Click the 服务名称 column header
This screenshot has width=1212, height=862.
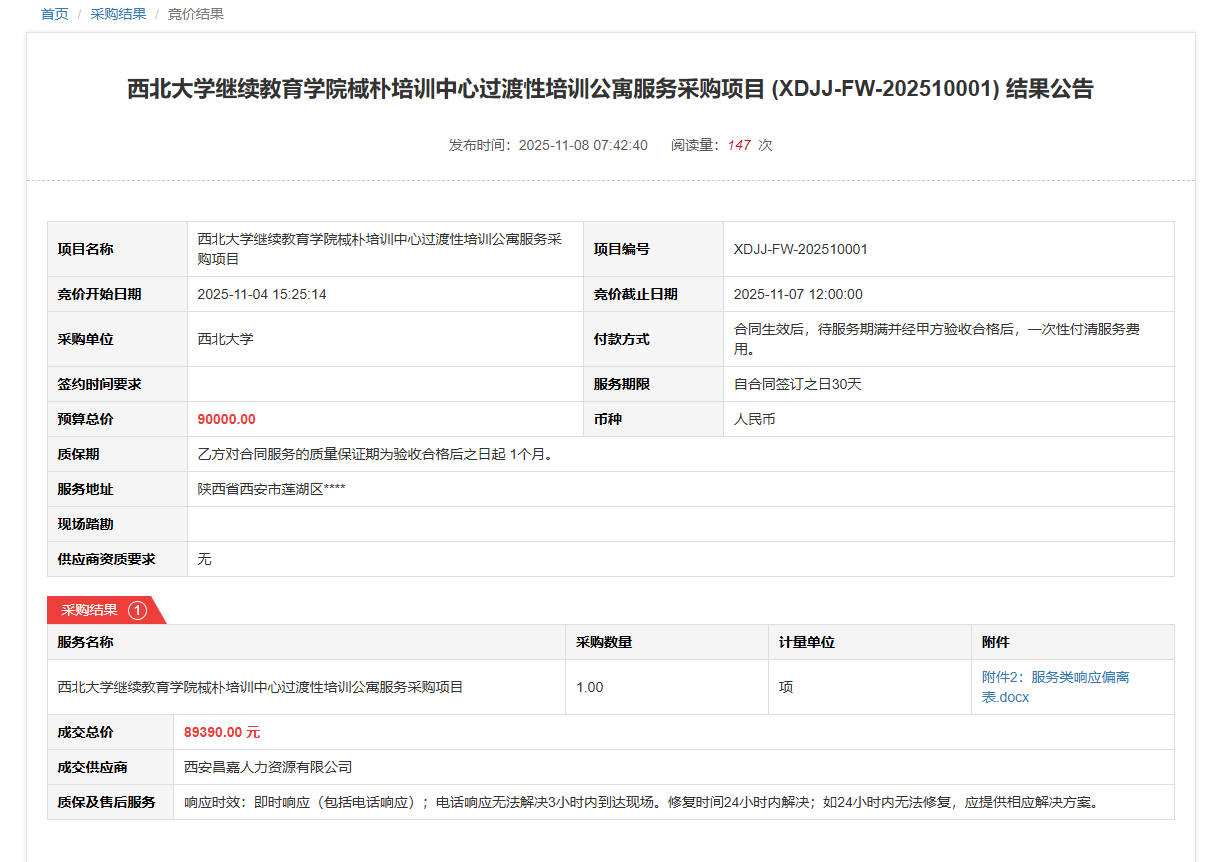coord(85,642)
